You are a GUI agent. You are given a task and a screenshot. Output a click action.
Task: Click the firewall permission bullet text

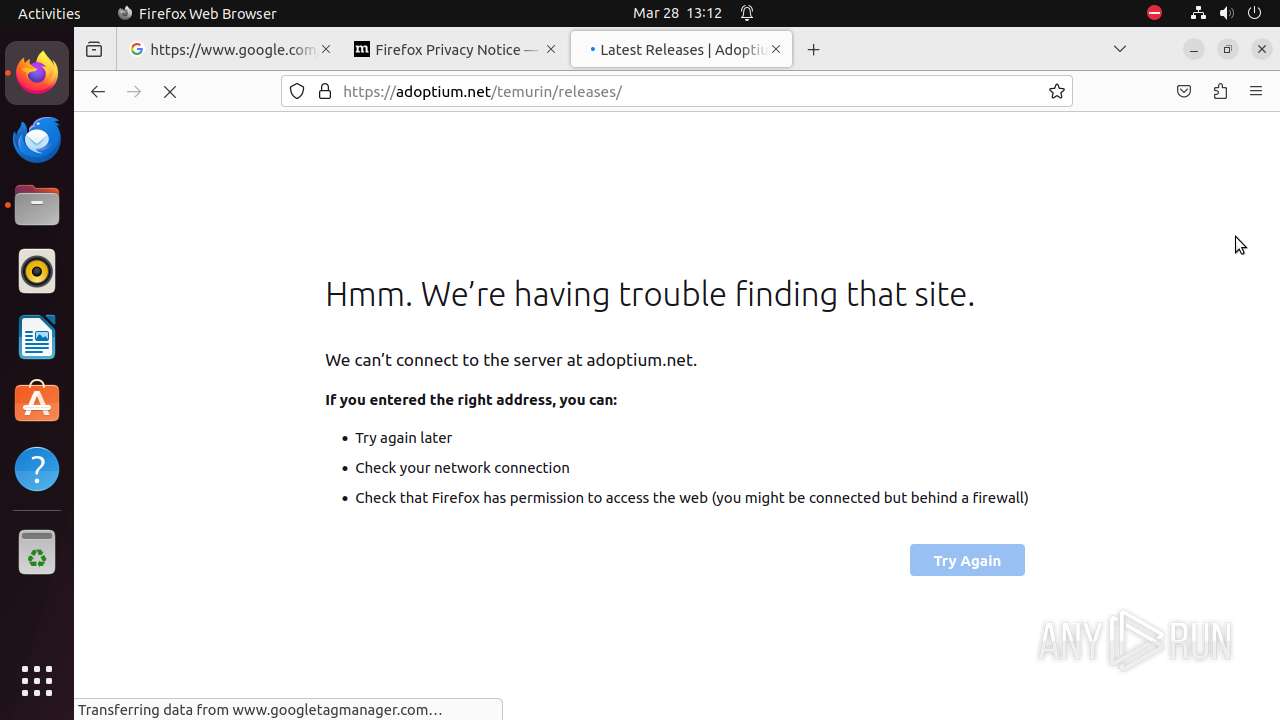click(692, 498)
